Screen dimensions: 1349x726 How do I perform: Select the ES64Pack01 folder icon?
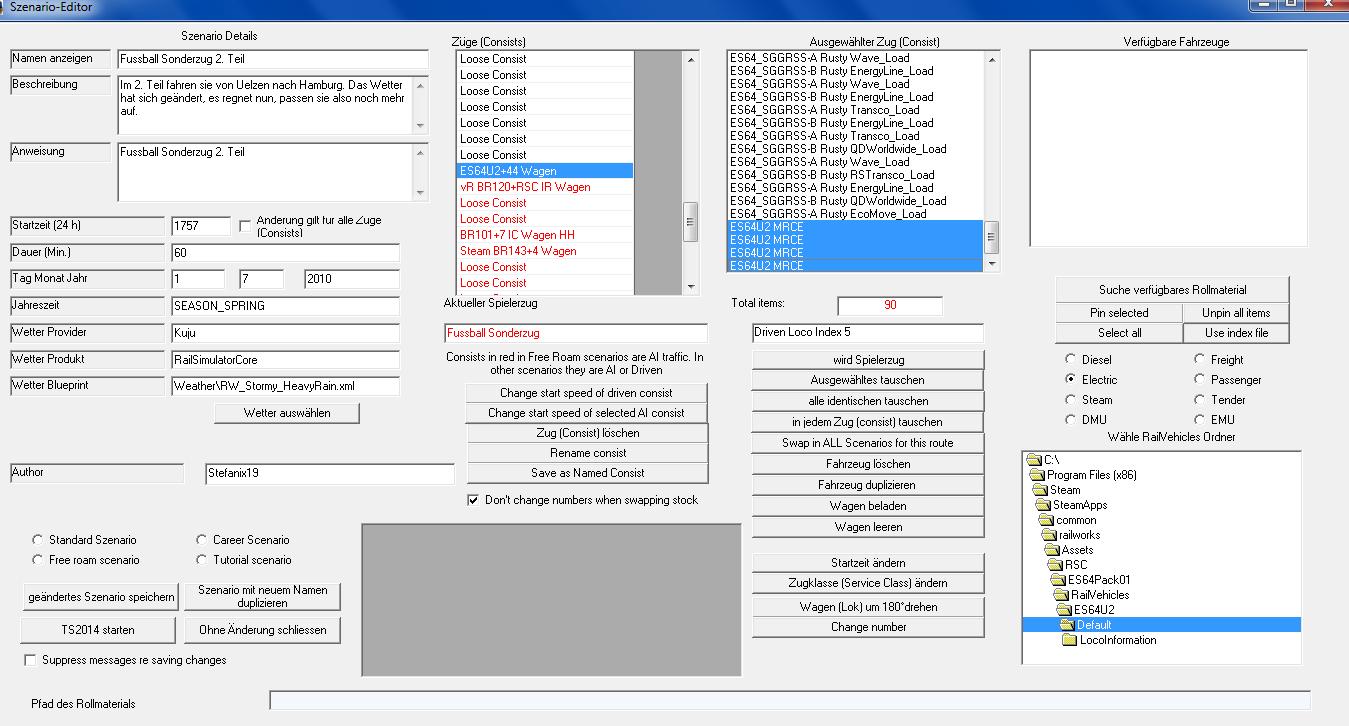(x=1057, y=580)
